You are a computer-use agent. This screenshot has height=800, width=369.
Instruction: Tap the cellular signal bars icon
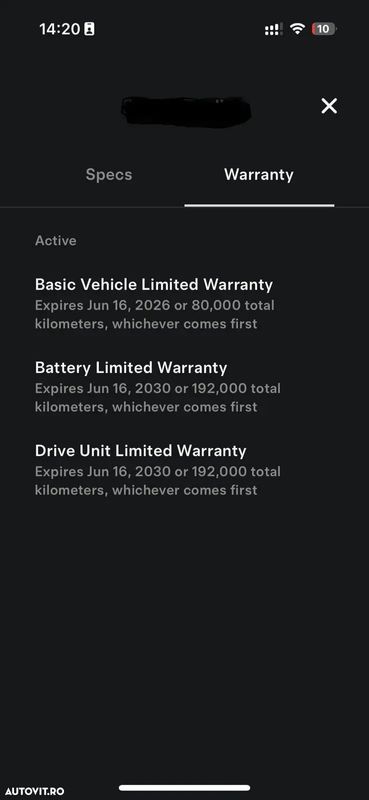pos(274,29)
